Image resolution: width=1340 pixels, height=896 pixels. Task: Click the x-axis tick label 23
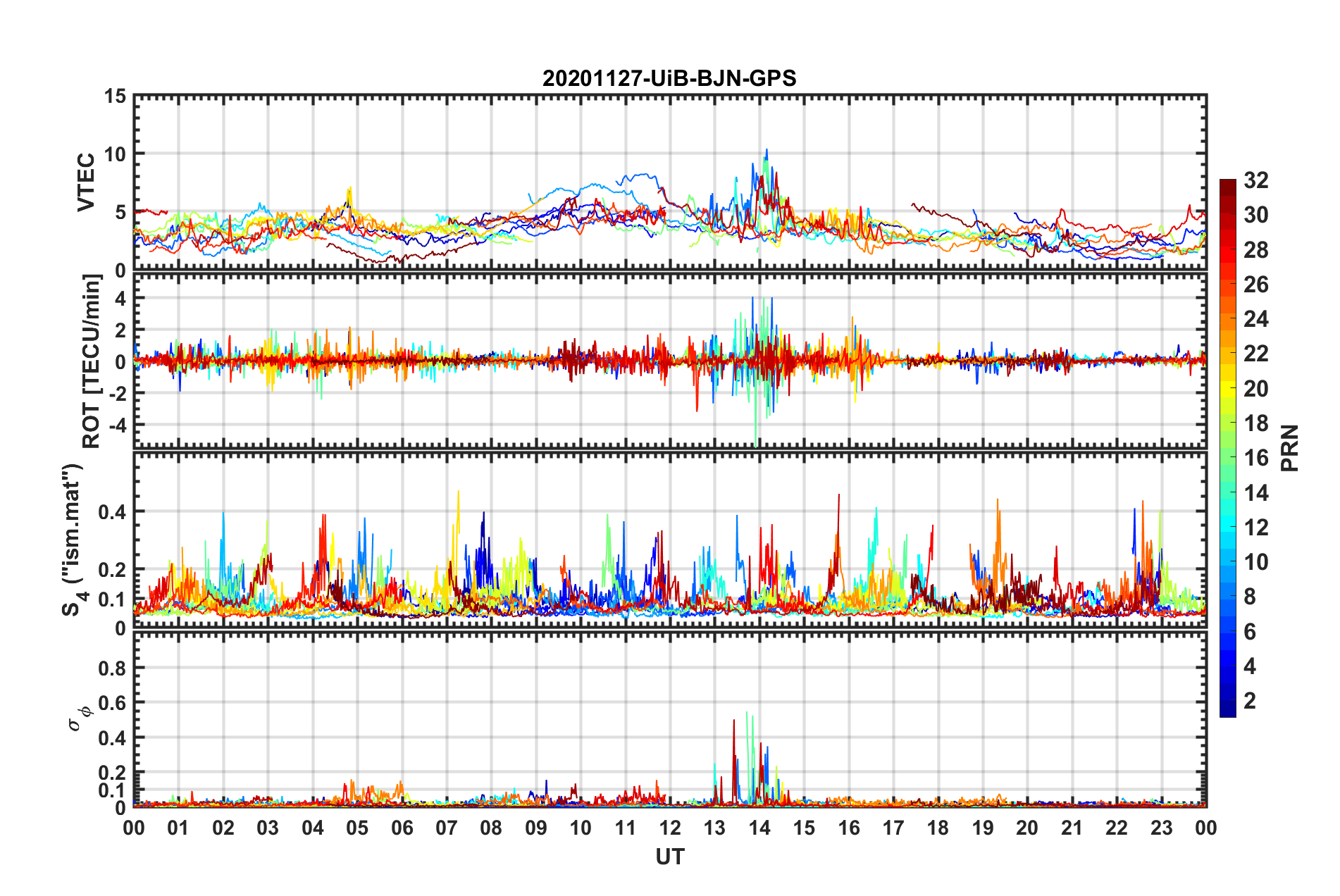1162,828
